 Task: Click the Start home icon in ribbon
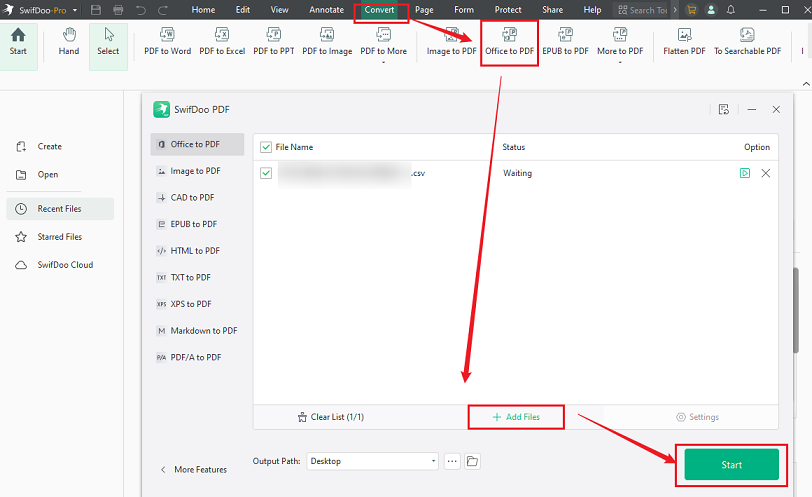[18, 42]
